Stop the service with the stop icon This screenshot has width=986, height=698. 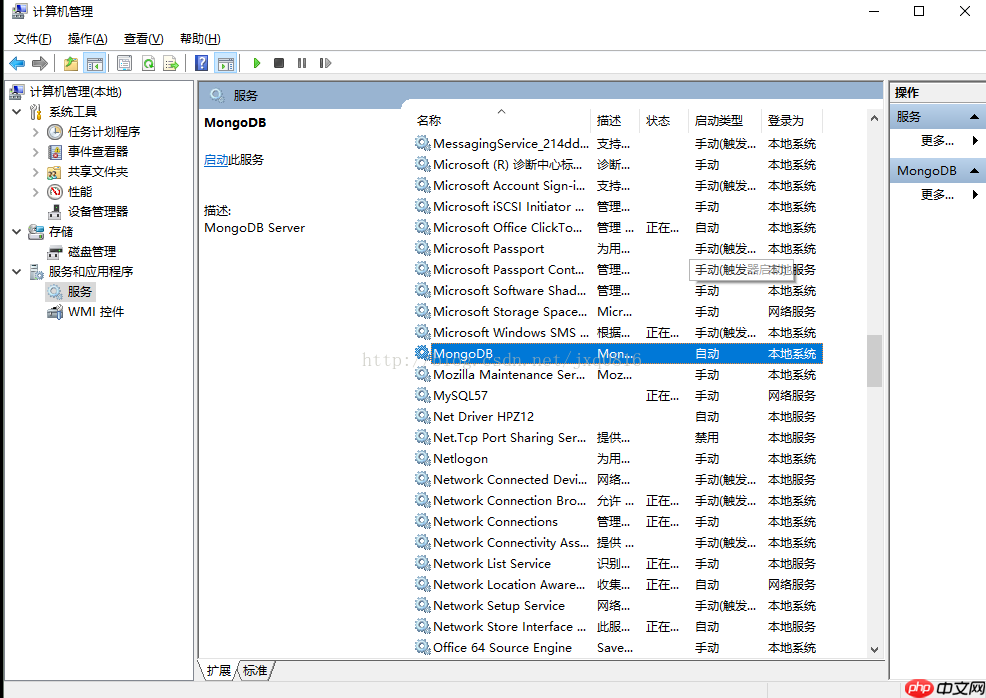[x=280, y=63]
